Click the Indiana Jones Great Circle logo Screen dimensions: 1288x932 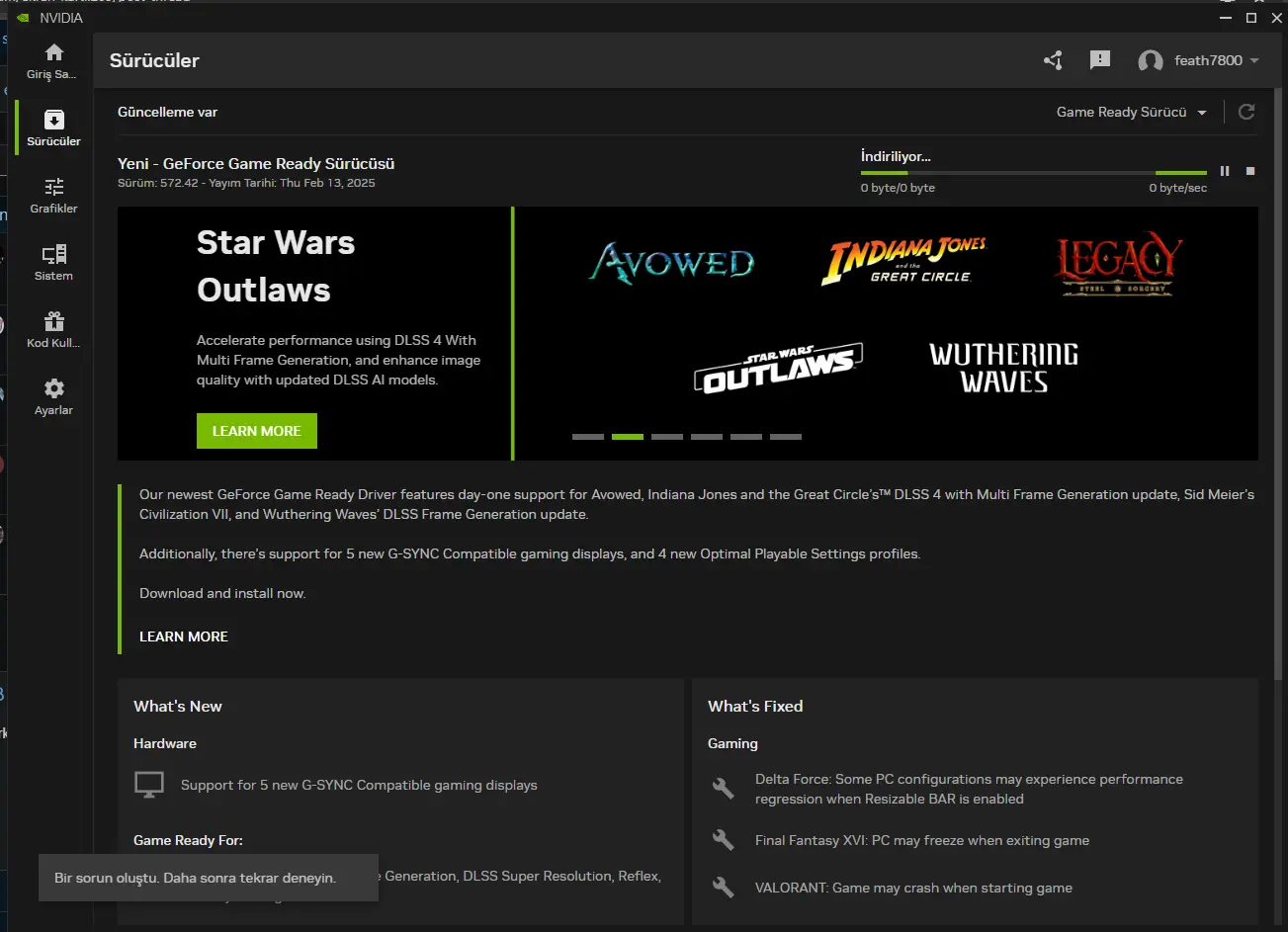pos(903,262)
